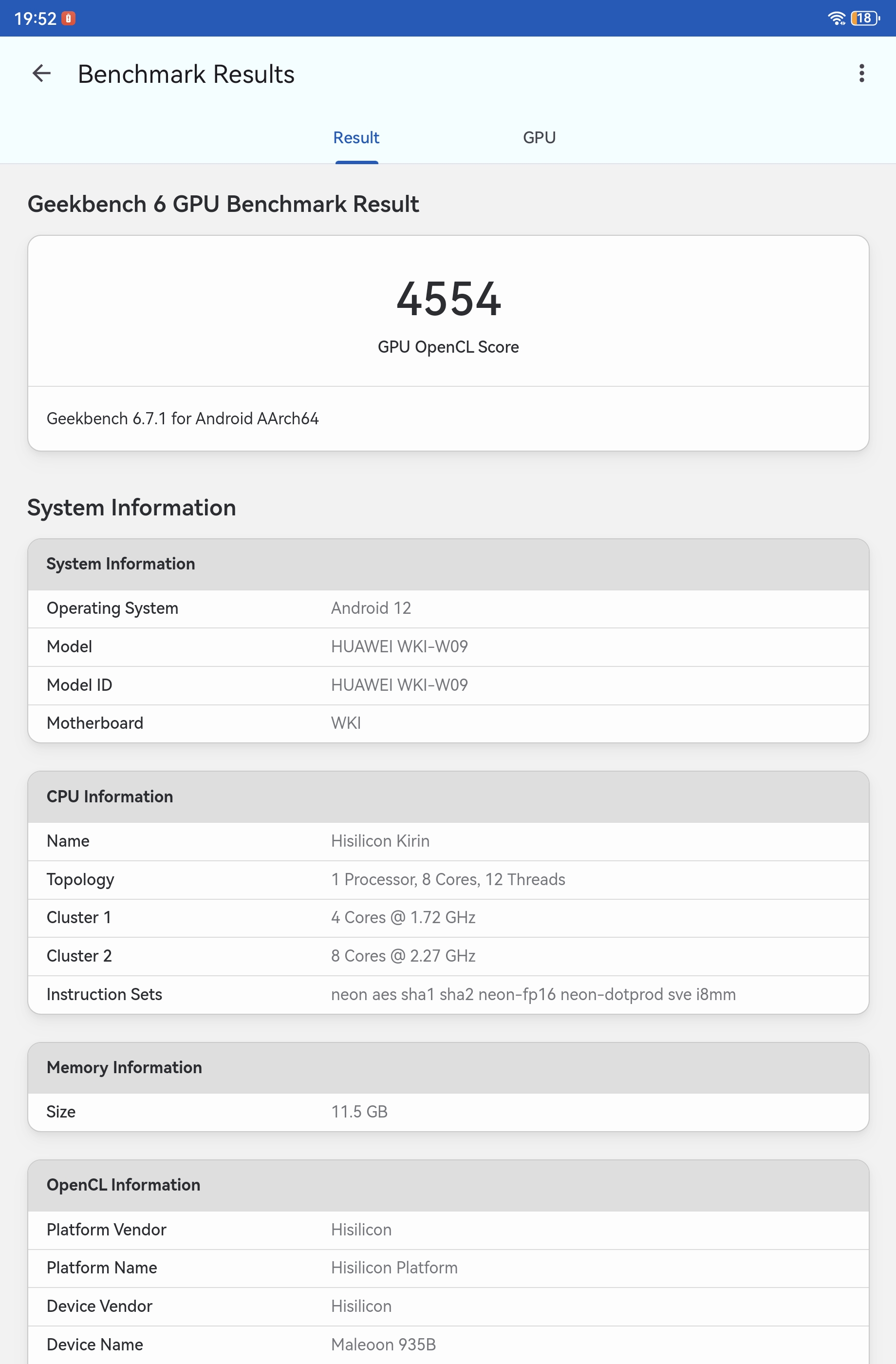Image resolution: width=896 pixels, height=1364 pixels.
Task: Open the three-dot overflow menu
Action: tap(861, 74)
